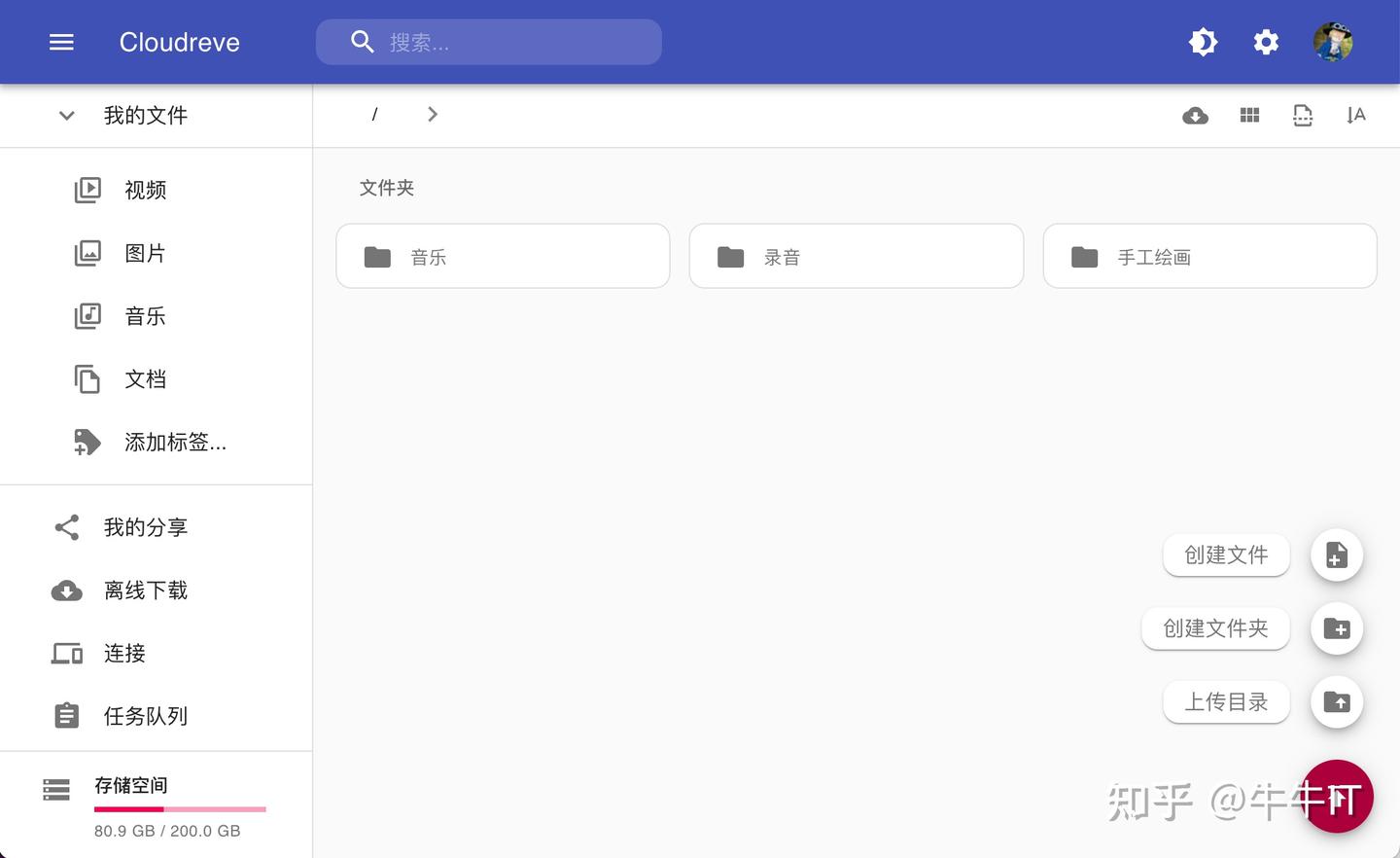The height and width of the screenshot is (858, 1400).
Task: Click the breadcrumb arrow next to root path
Action: (433, 114)
